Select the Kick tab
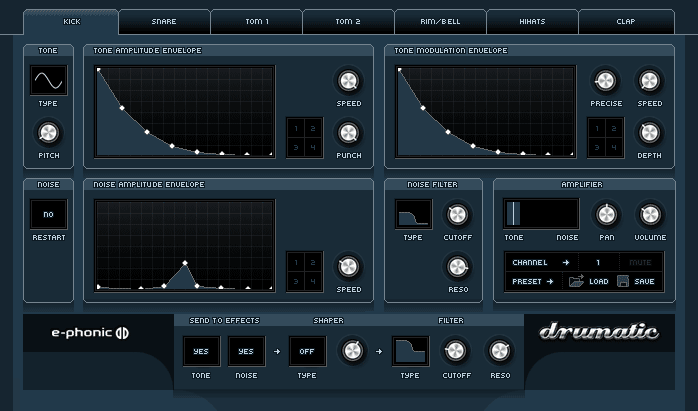This screenshot has width=698, height=411. pos(71,22)
